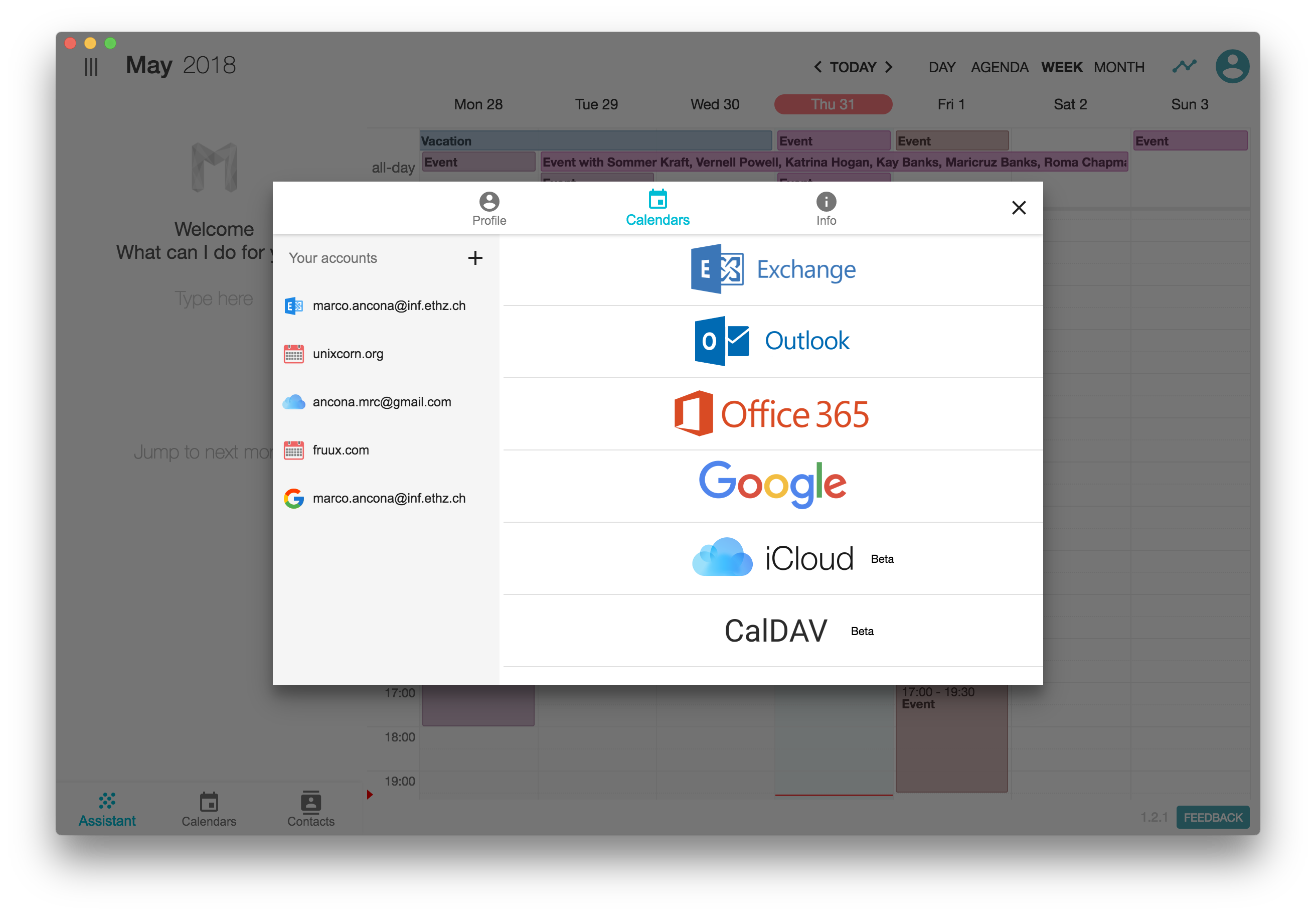Click the FEEDBACK button
Screen dimensions: 1316x915
(x=1212, y=817)
